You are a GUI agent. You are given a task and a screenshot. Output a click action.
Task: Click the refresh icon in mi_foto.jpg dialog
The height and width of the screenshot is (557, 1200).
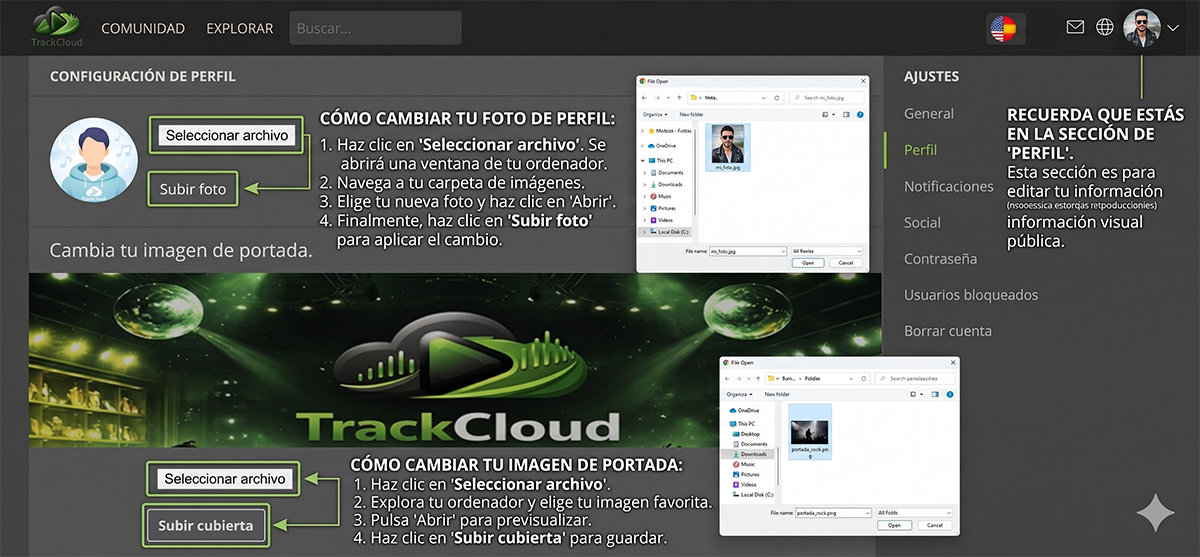[x=777, y=98]
